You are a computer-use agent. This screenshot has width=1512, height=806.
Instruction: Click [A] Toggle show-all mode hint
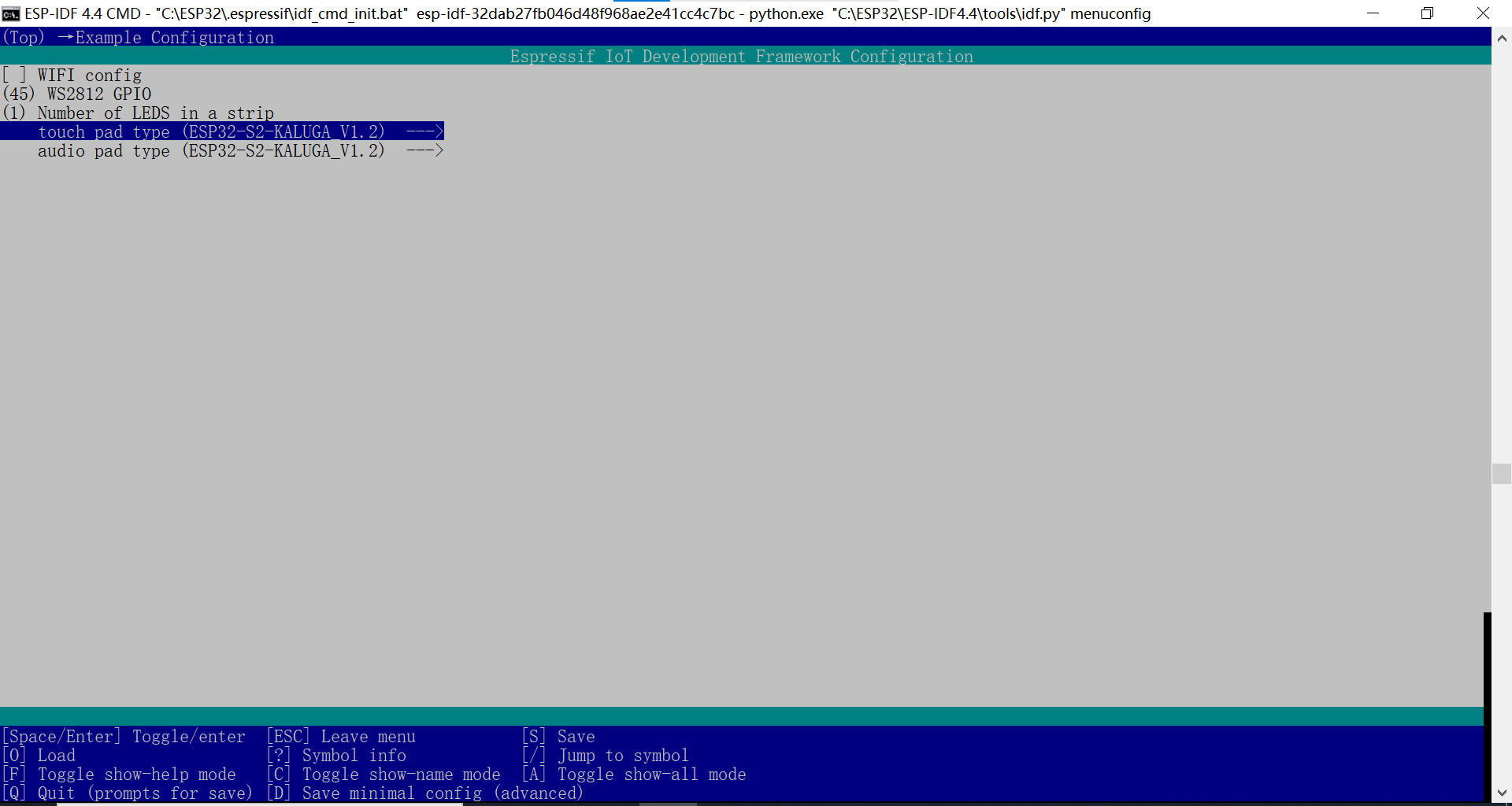point(634,774)
